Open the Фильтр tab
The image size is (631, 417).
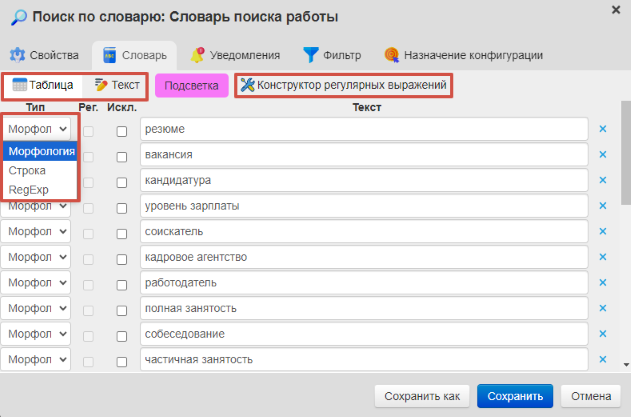pos(332,55)
